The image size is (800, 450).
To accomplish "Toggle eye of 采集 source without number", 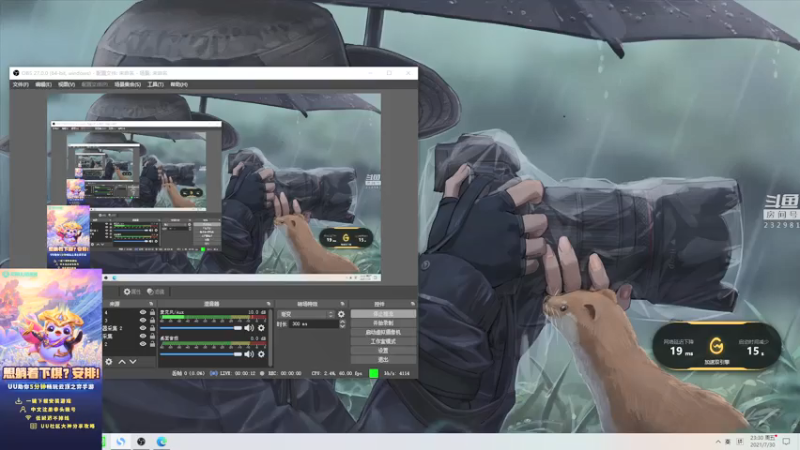I will pos(143,336).
